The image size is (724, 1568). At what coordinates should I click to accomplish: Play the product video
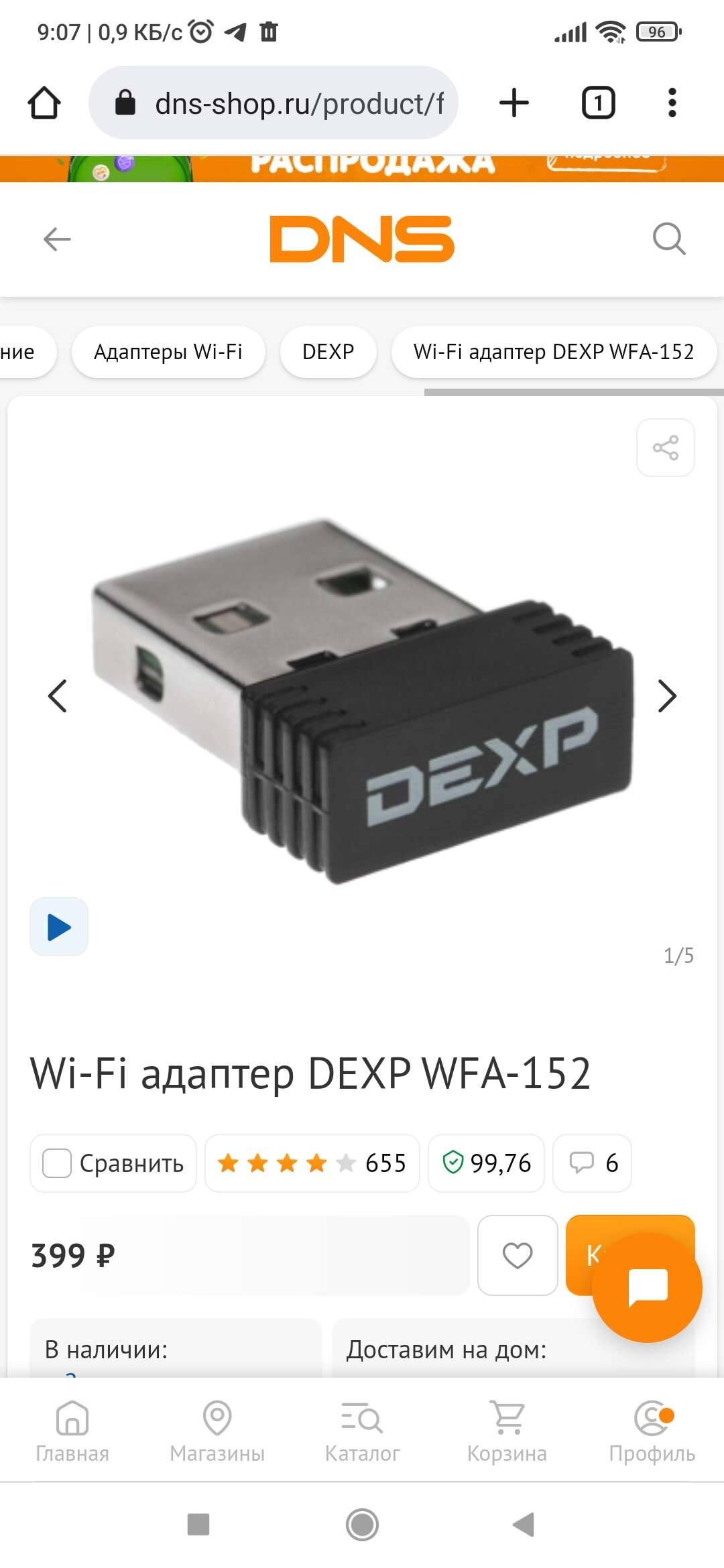point(59,927)
